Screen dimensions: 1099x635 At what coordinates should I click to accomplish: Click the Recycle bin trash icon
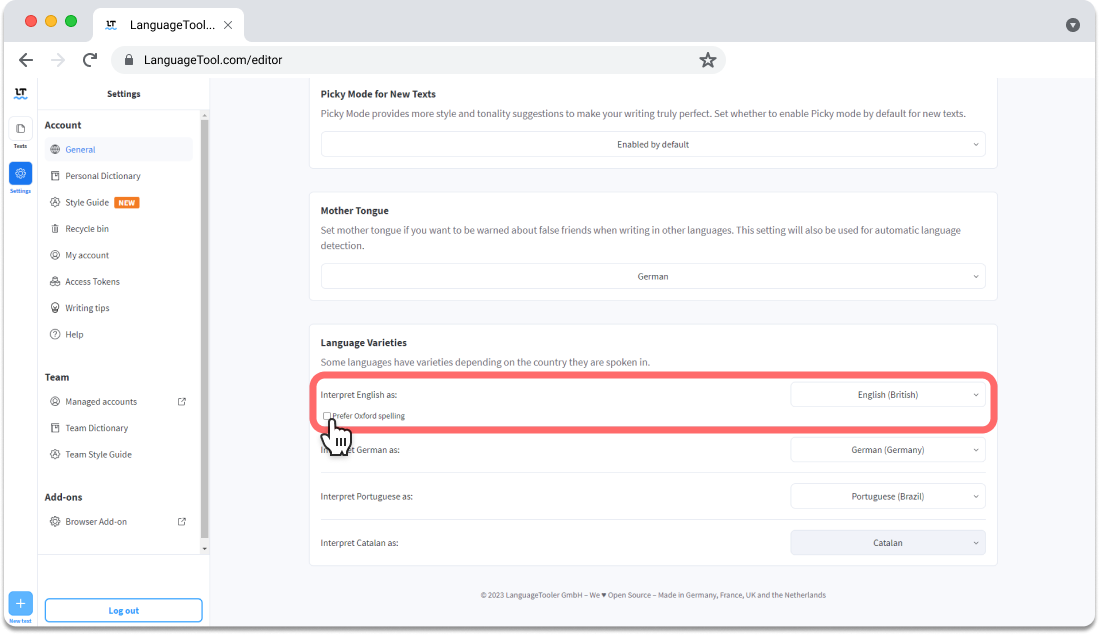[x=55, y=228]
